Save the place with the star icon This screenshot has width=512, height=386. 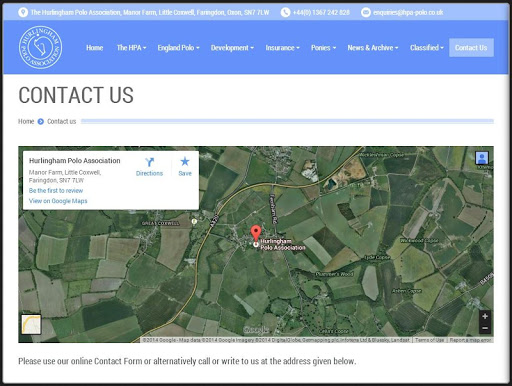tap(185, 162)
